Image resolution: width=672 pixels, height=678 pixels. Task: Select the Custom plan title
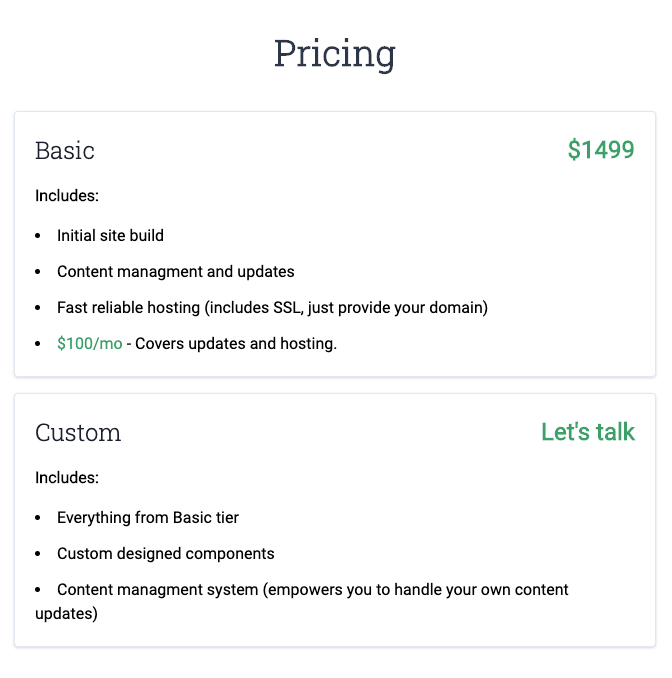pyautogui.click(x=78, y=433)
